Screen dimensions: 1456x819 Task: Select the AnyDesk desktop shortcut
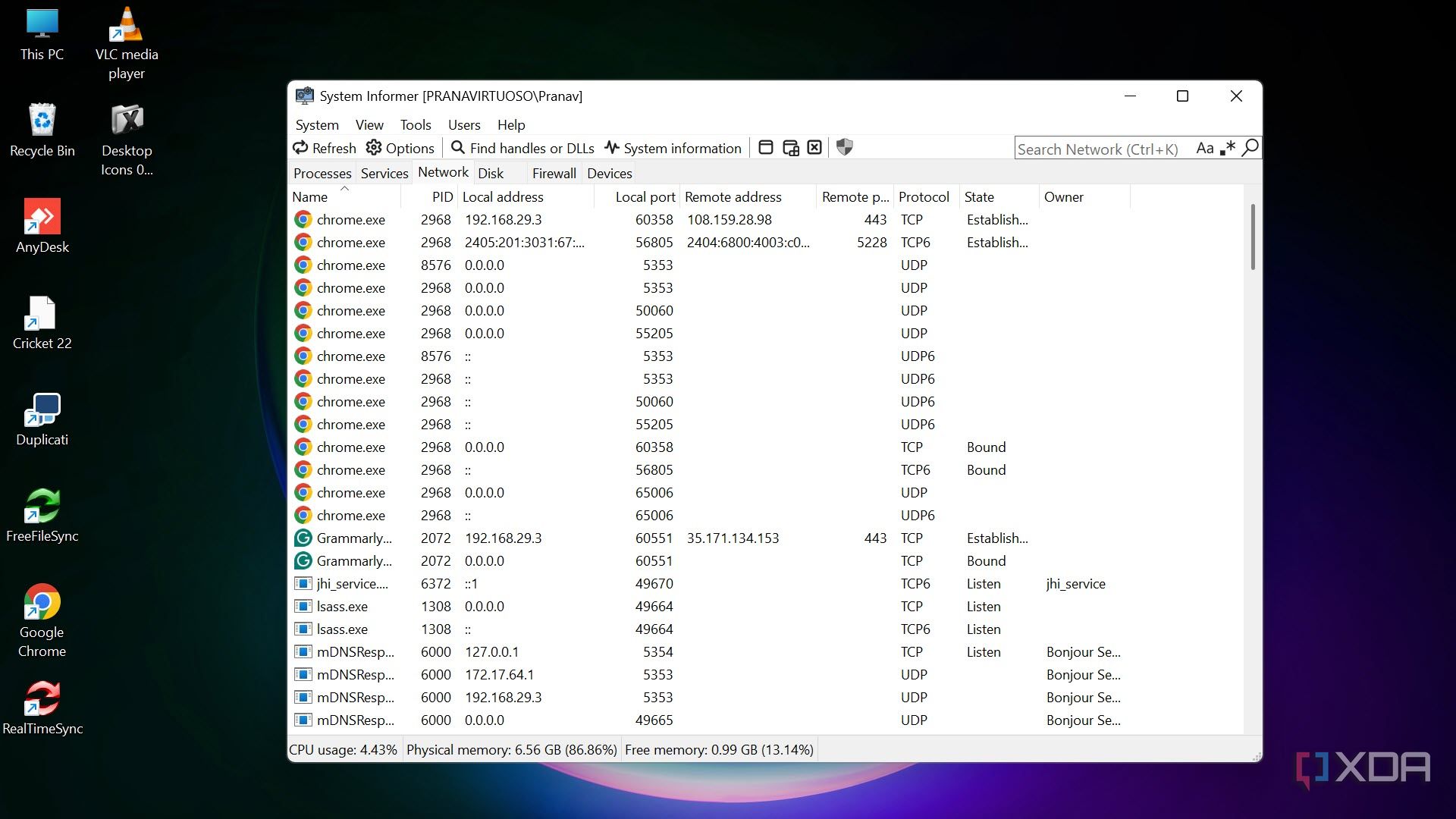click(x=42, y=226)
